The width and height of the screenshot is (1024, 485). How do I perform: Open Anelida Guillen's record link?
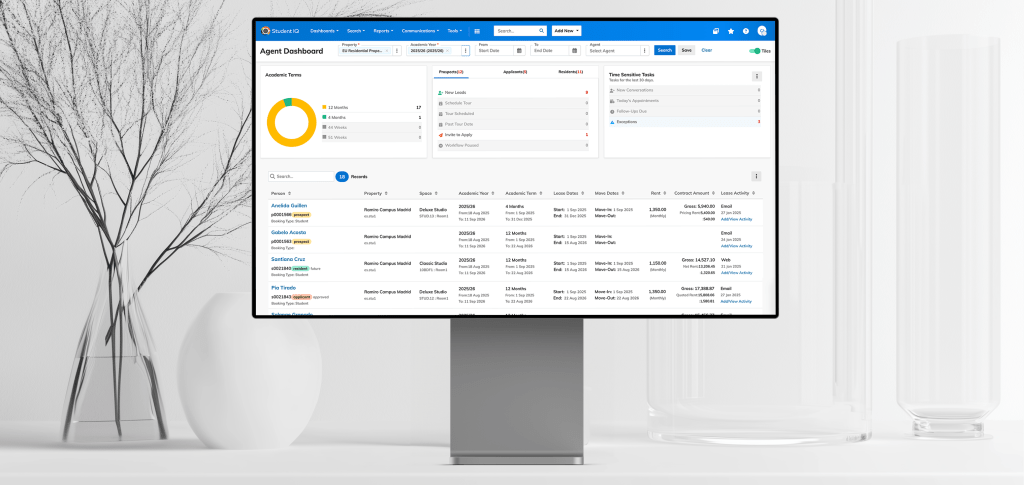pyautogui.click(x=288, y=205)
